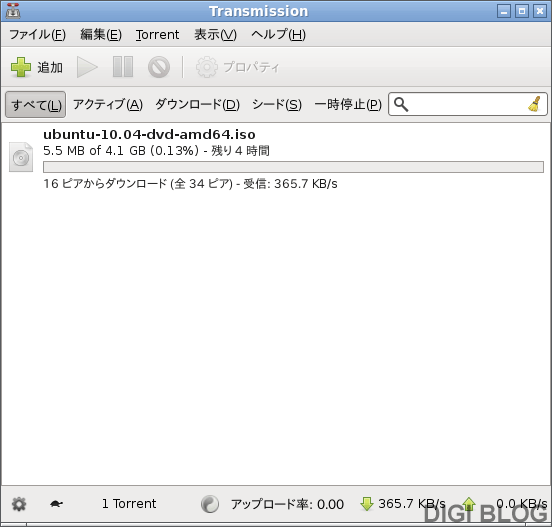The width and height of the screenshot is (552, 527).
Task: Click the 0.0 KB/s upload speed
Action: 522,504
